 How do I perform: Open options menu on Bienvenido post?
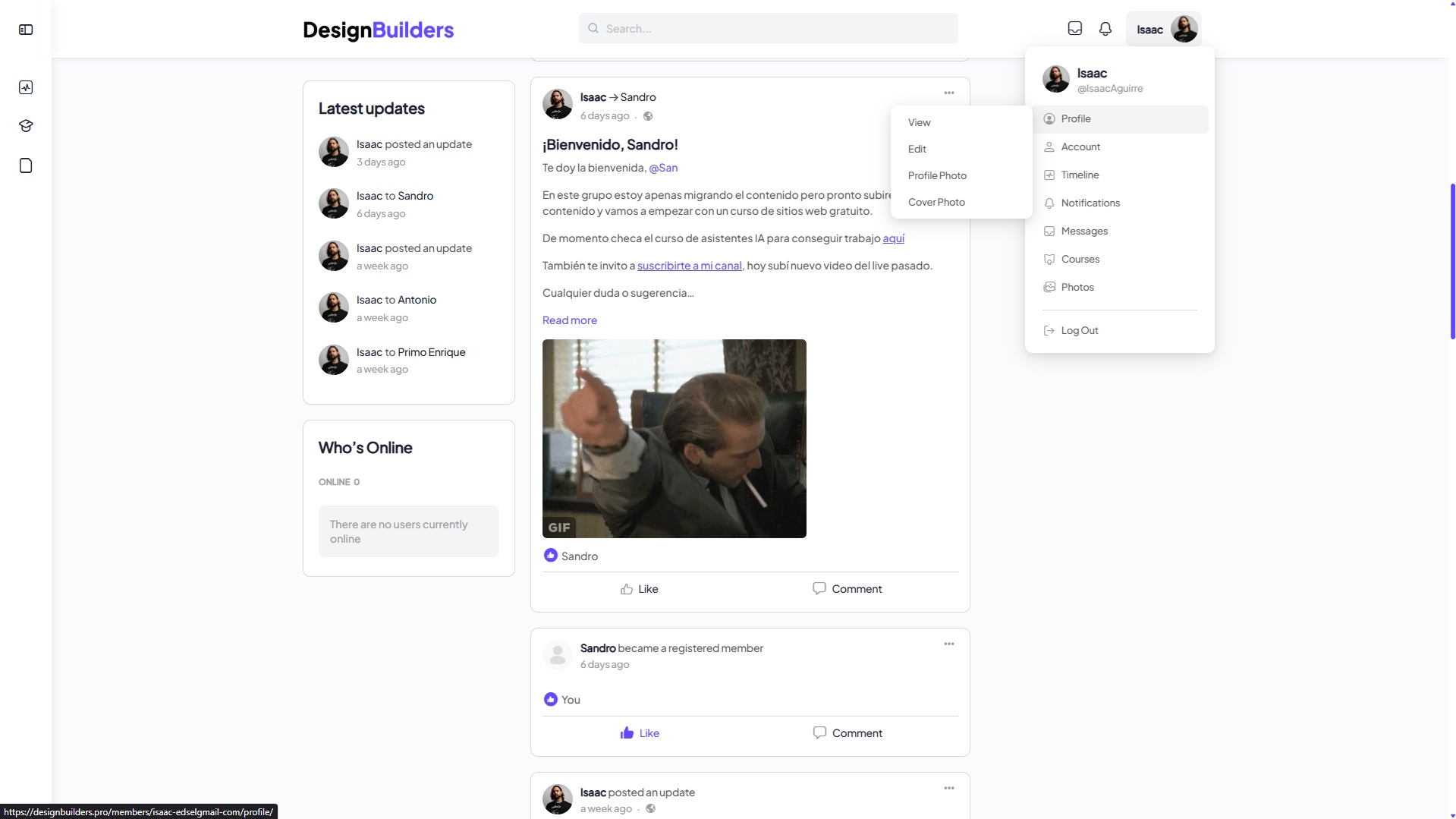pyautogui.click(x=948, y=93)
